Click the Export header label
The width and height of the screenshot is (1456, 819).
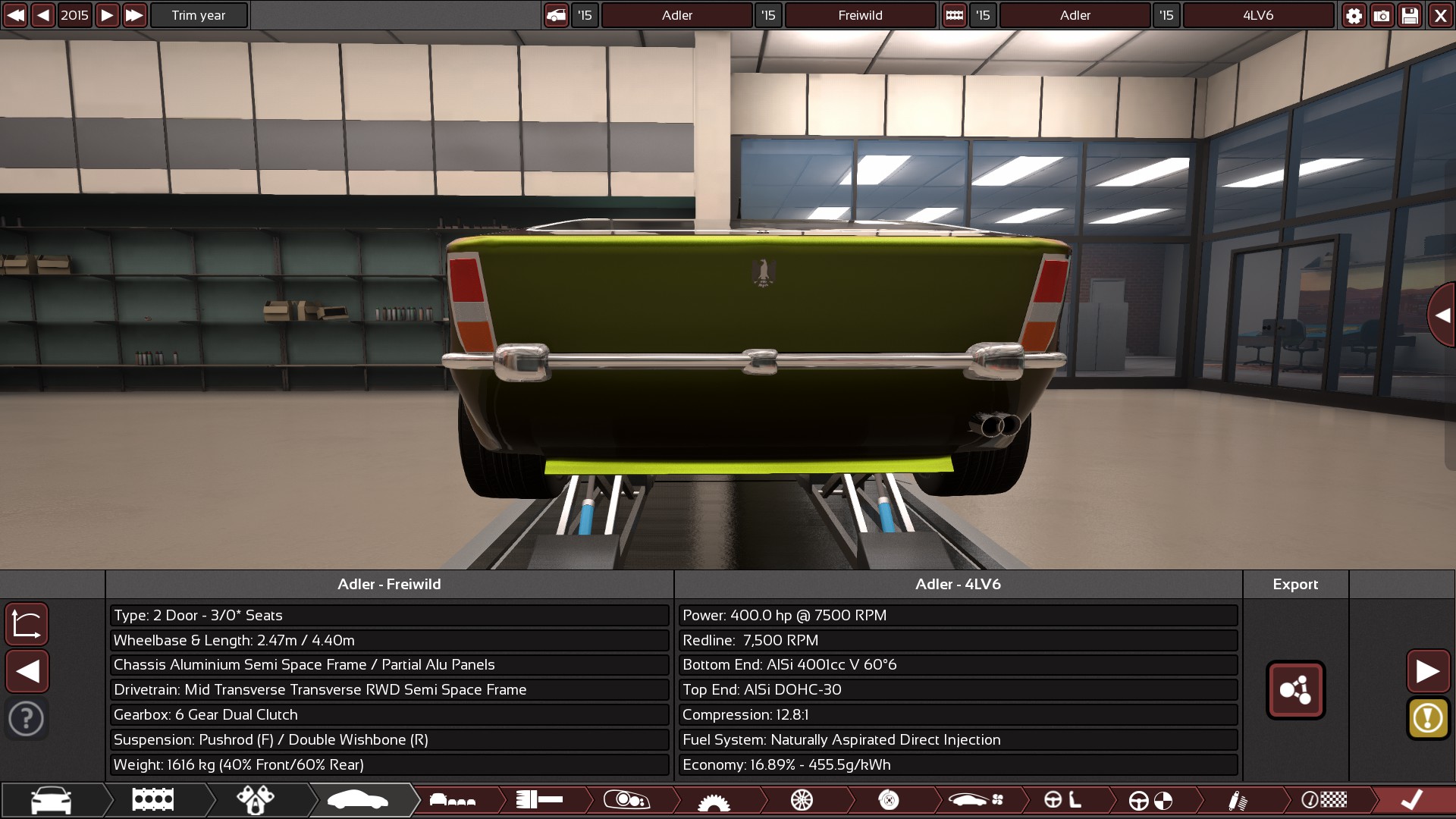pos(1295,584)
